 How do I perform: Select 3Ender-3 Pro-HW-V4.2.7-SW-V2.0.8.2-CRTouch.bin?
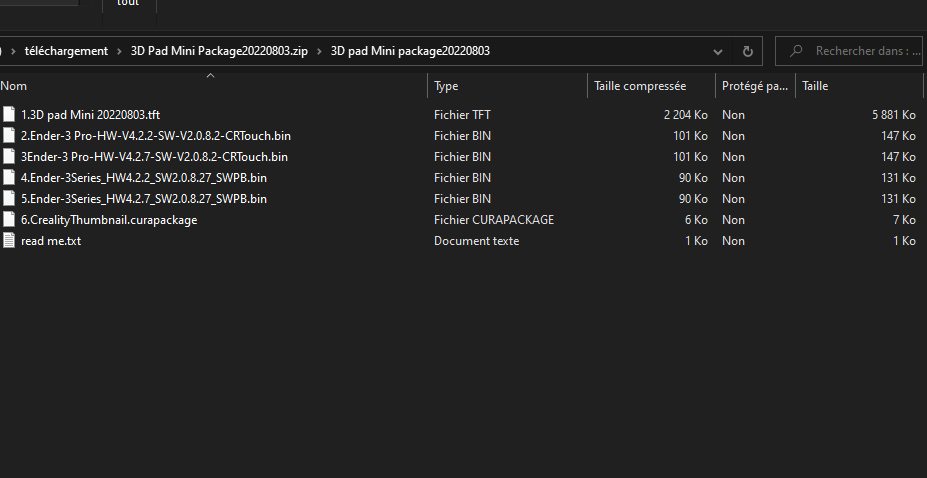coord(154,157)
